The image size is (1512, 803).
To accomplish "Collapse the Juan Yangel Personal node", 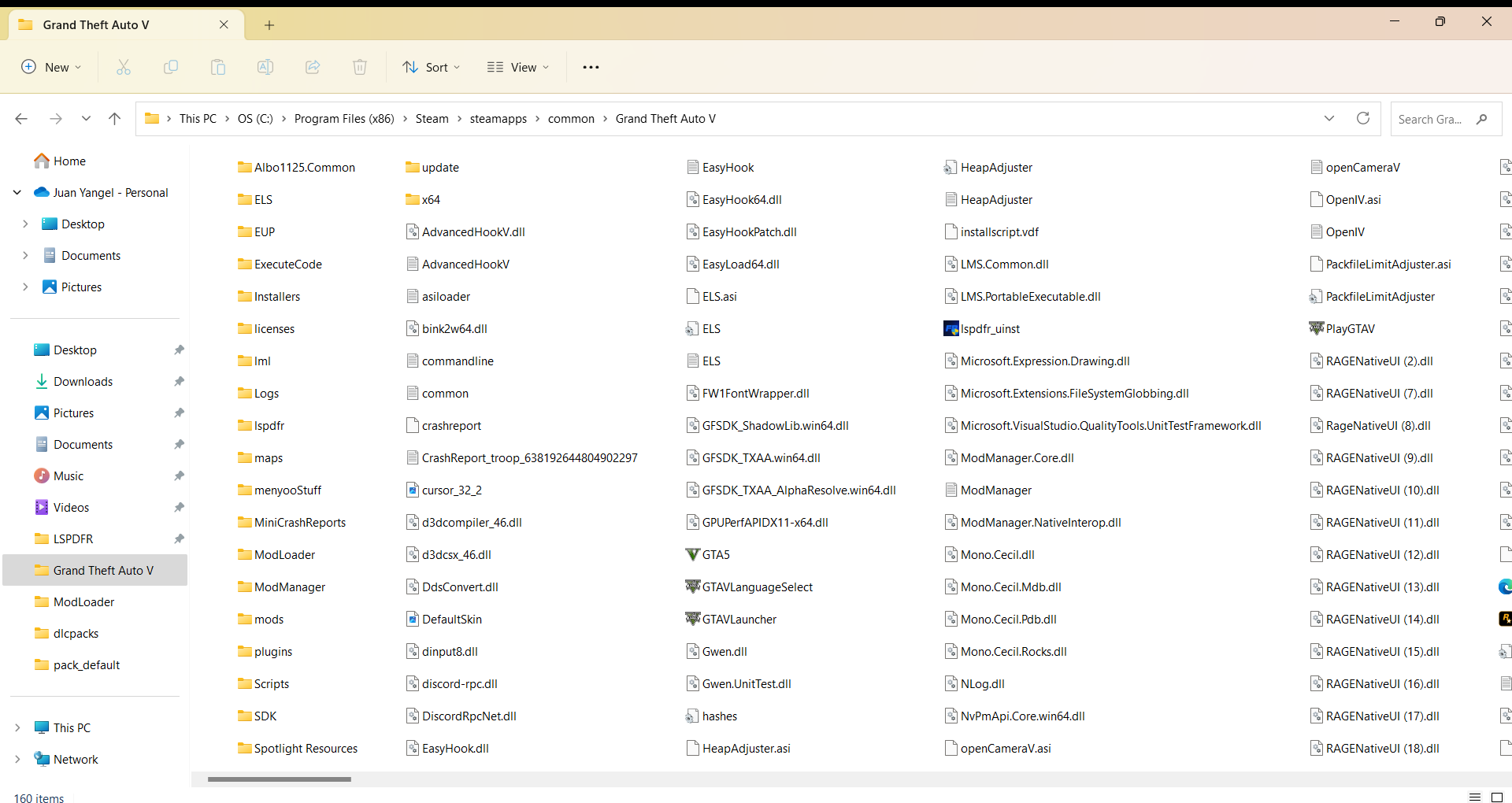I will (x=17, y=193).
